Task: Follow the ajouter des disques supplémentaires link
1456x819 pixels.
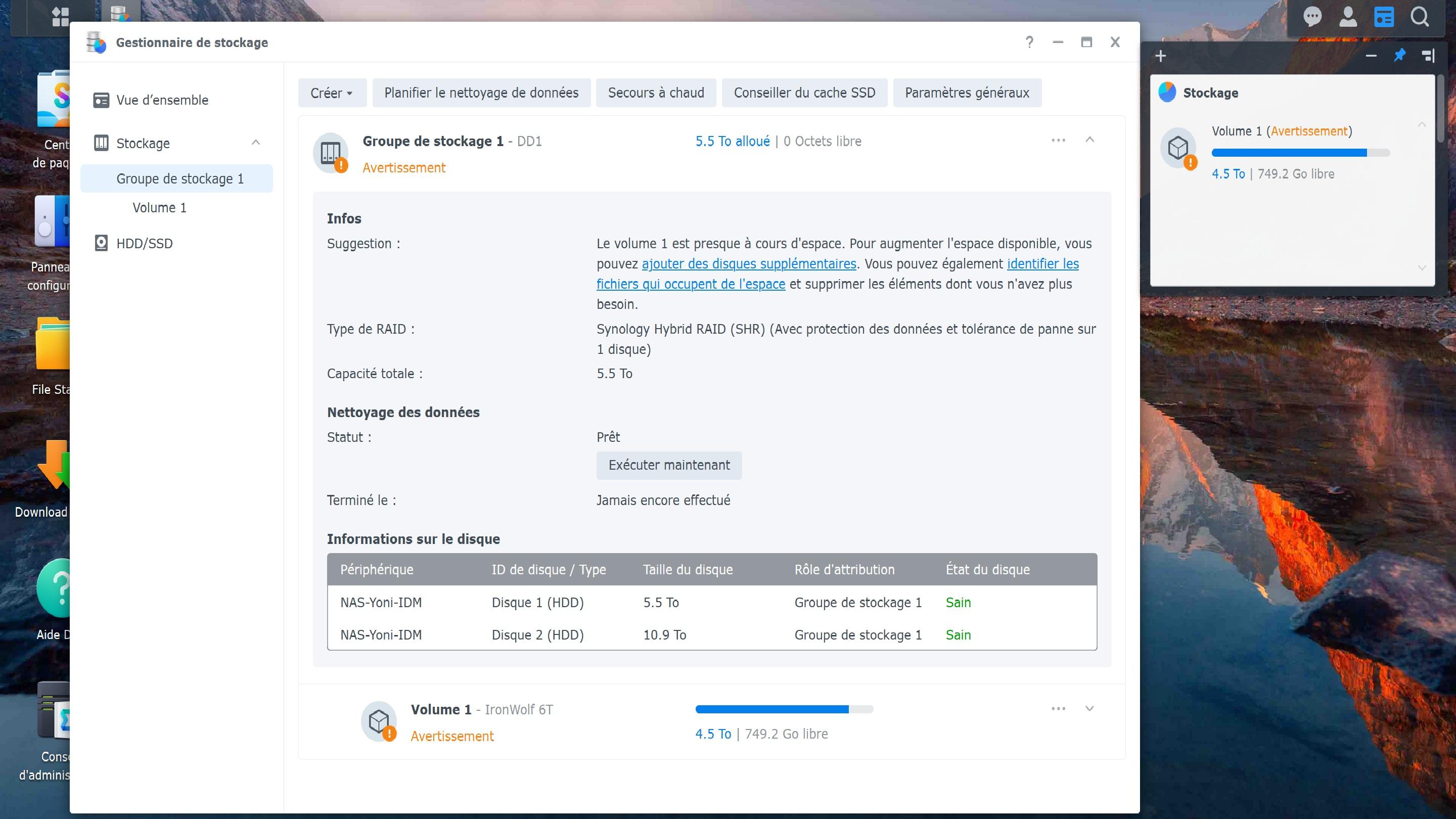Action: [x=748, y=264]
